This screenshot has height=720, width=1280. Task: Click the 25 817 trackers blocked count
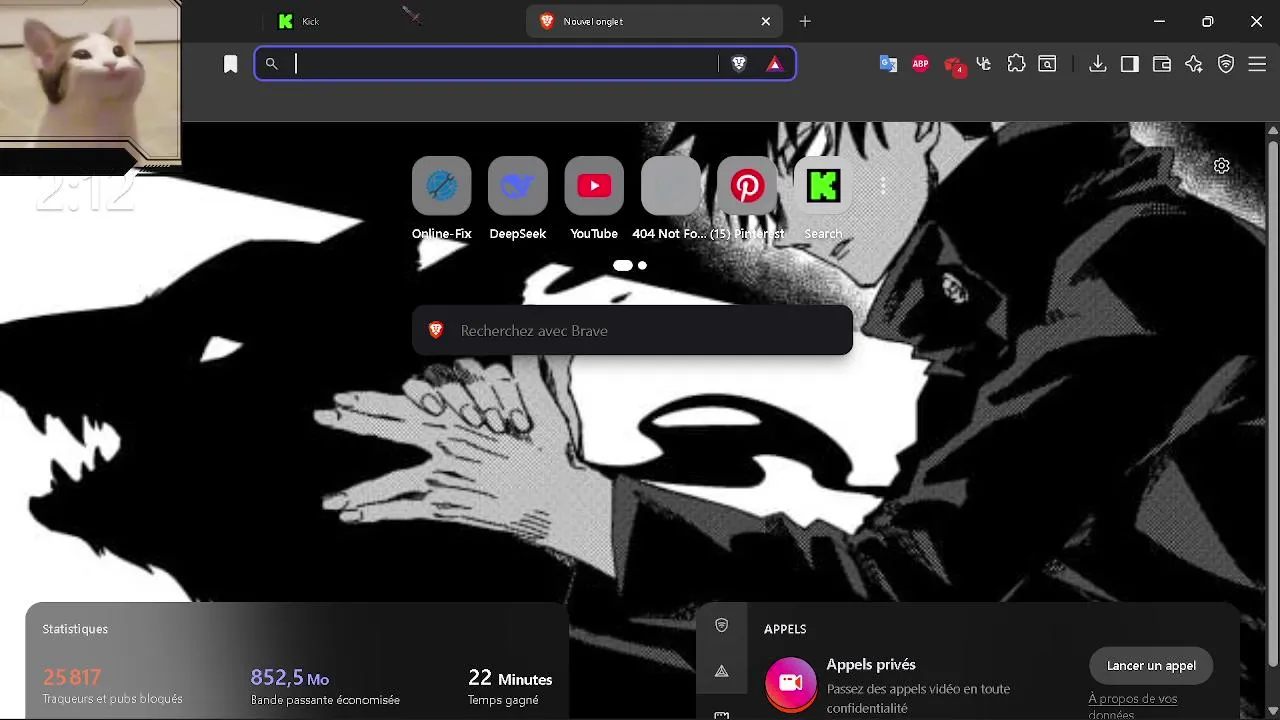pos(72,677)
